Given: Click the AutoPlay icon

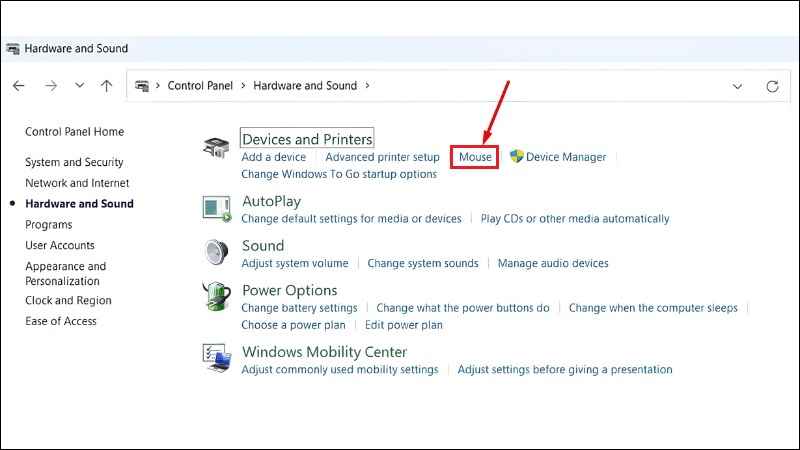Looking at the screenshot, I should 217,209.
